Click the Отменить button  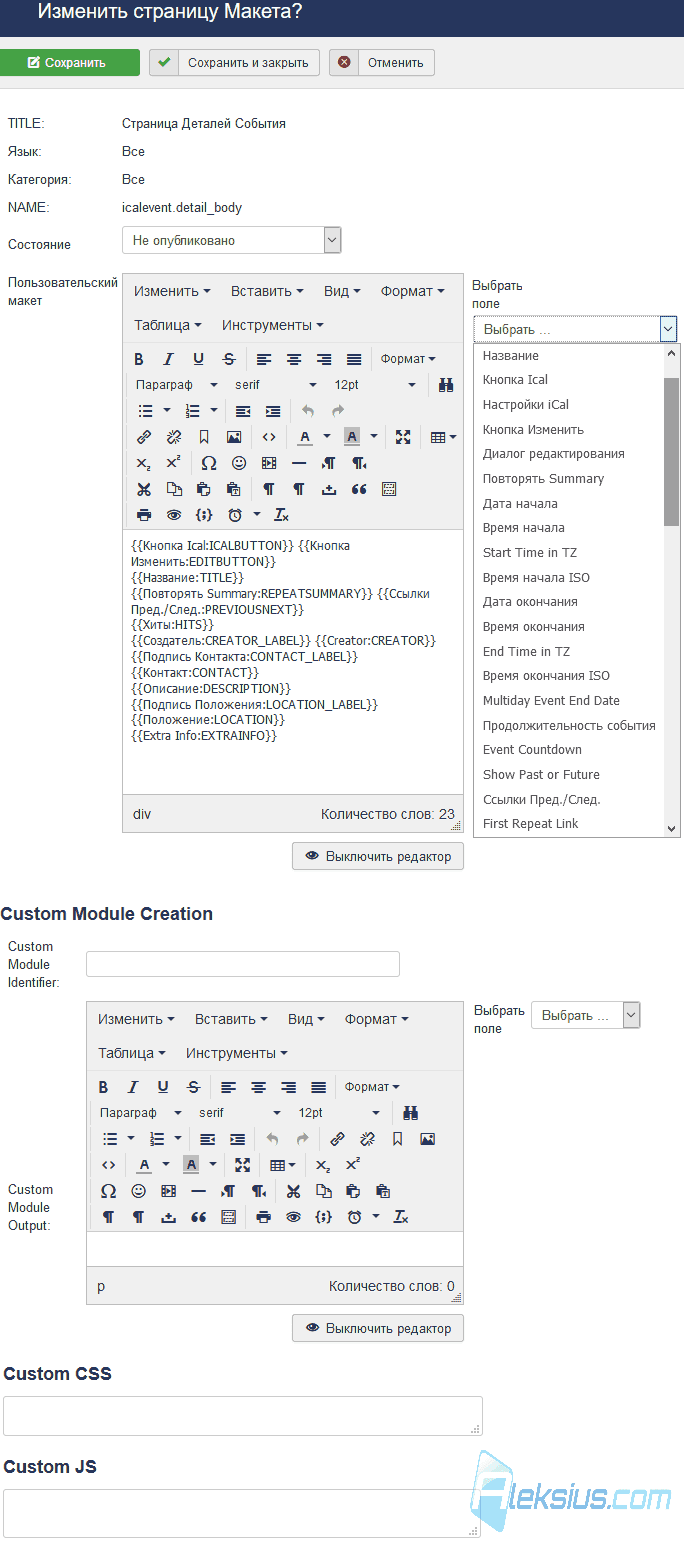pyautogui.click(x=382, y=62)
